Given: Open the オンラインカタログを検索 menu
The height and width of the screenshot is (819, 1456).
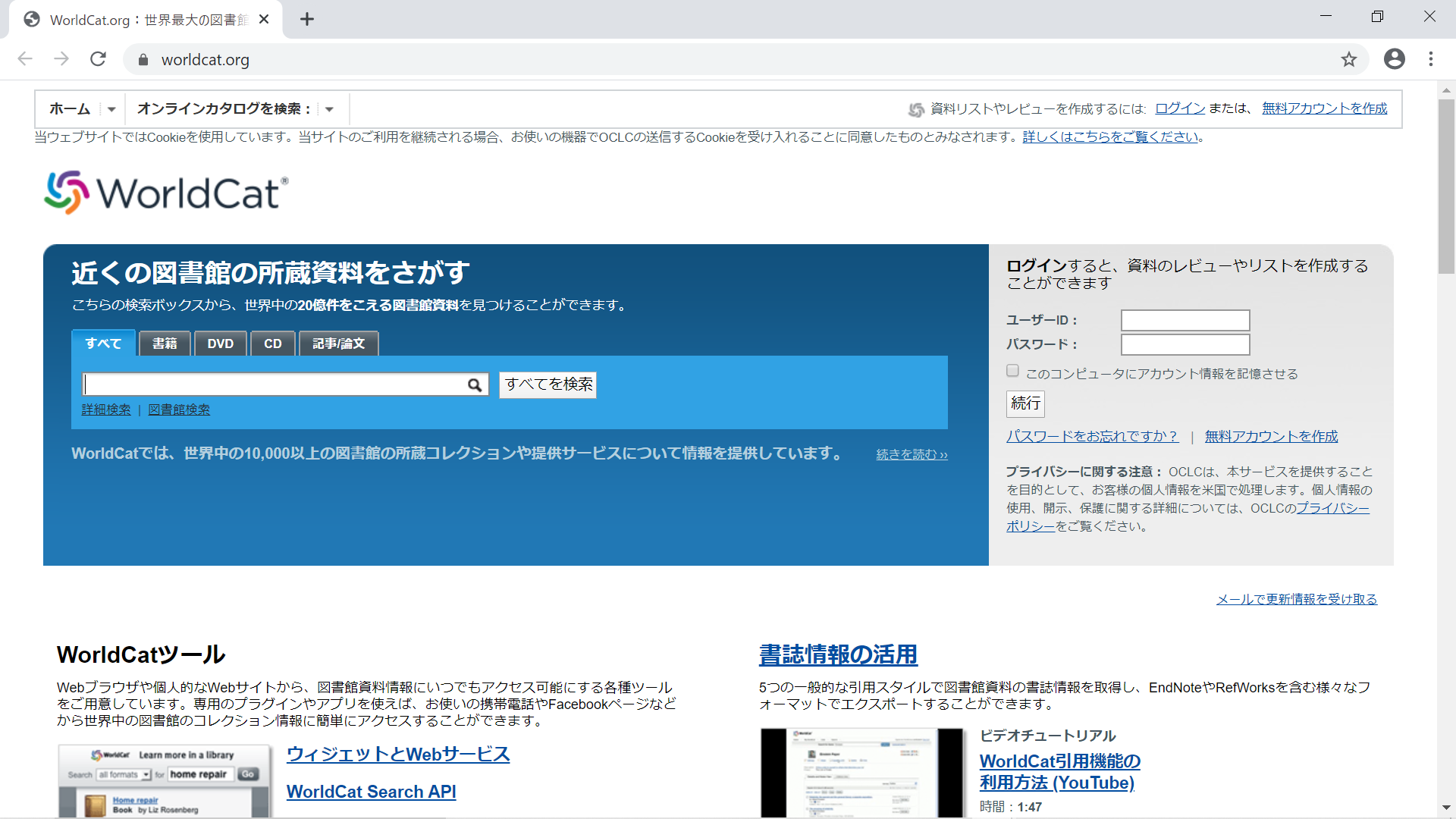Looking at the screenshot, I should tap(224, 109).
